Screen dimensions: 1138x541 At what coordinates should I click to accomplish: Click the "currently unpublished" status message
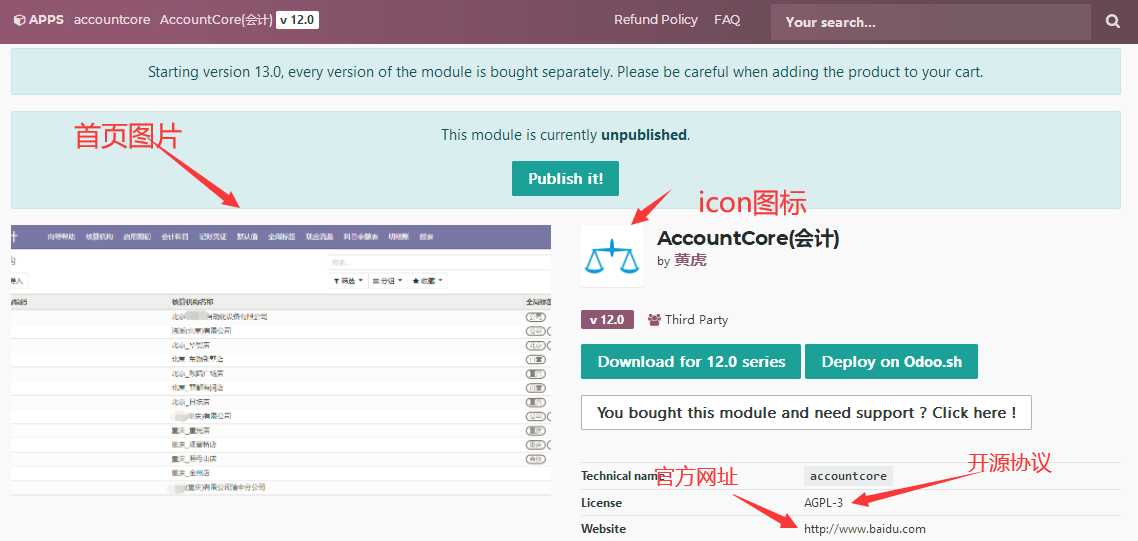click(565, 135)
